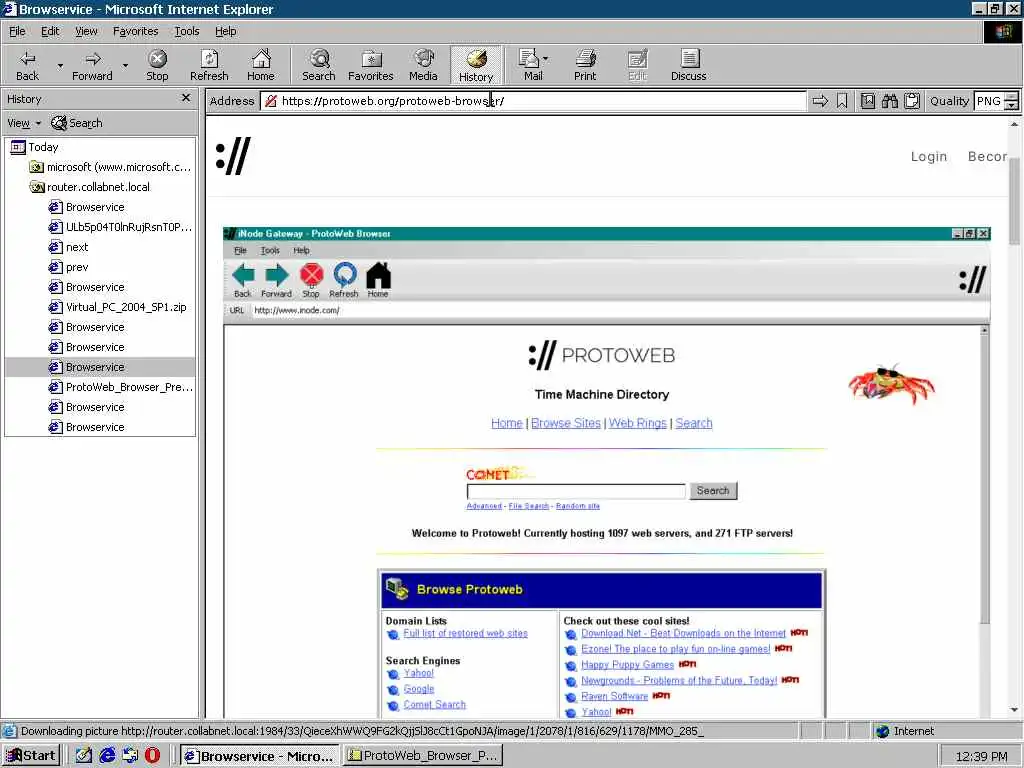
Task: Click the address bar URL field
Action: [x=536, y=101]
